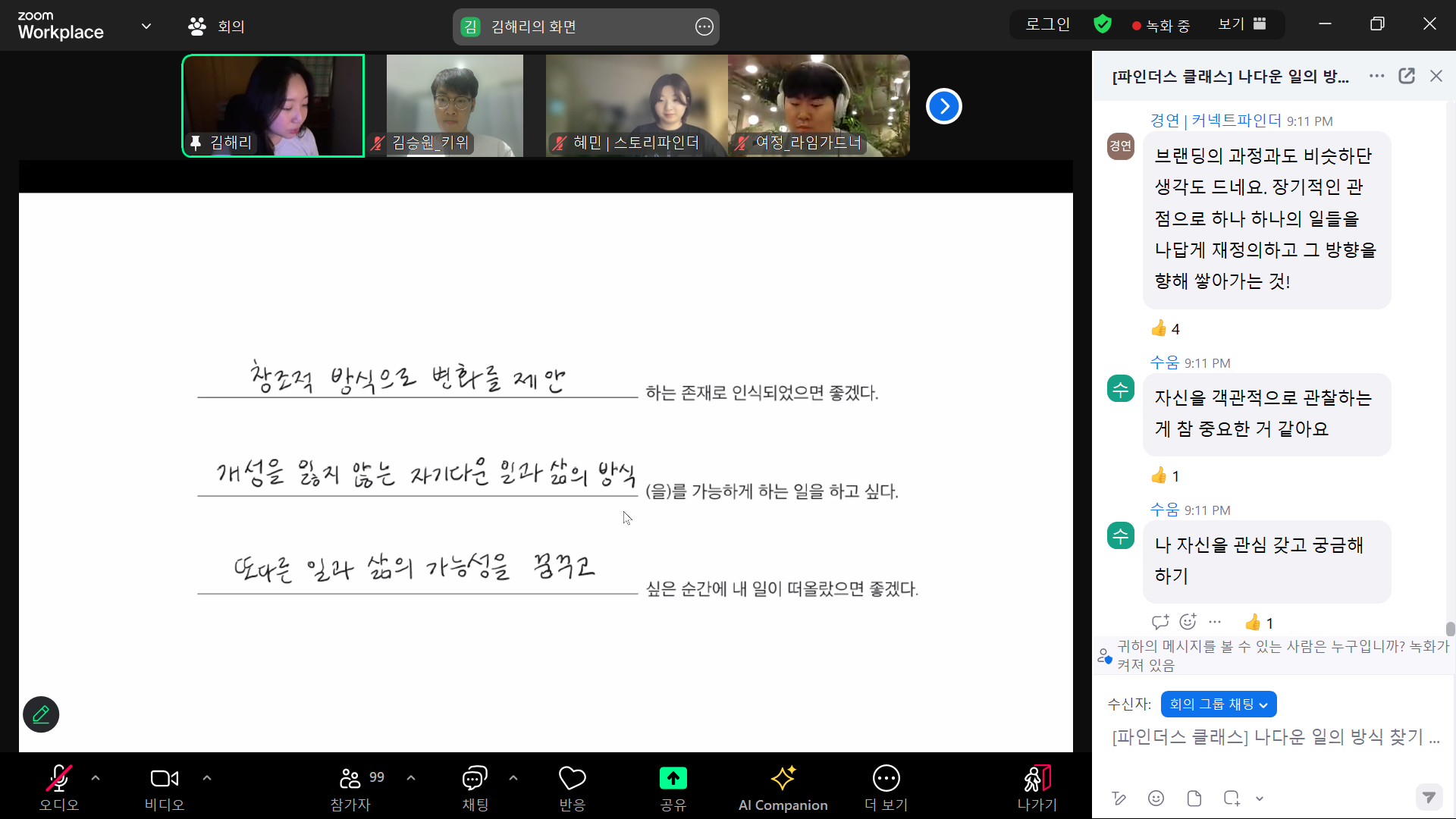Click the chat panel scrollbar thumb
Image resolution: width=1456 pixels, height=819 pixels.
(x=1450, y=629)
